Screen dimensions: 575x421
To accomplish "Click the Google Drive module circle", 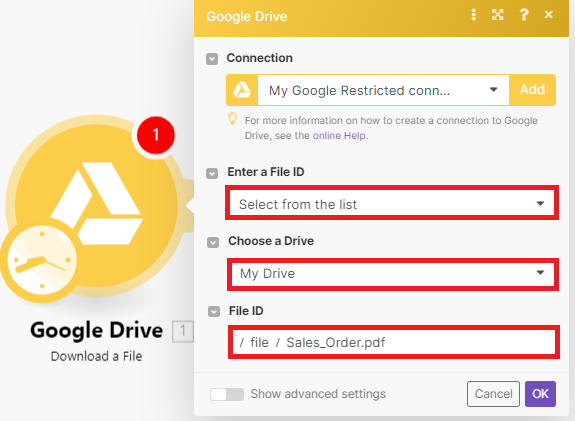I will (96, 205).
